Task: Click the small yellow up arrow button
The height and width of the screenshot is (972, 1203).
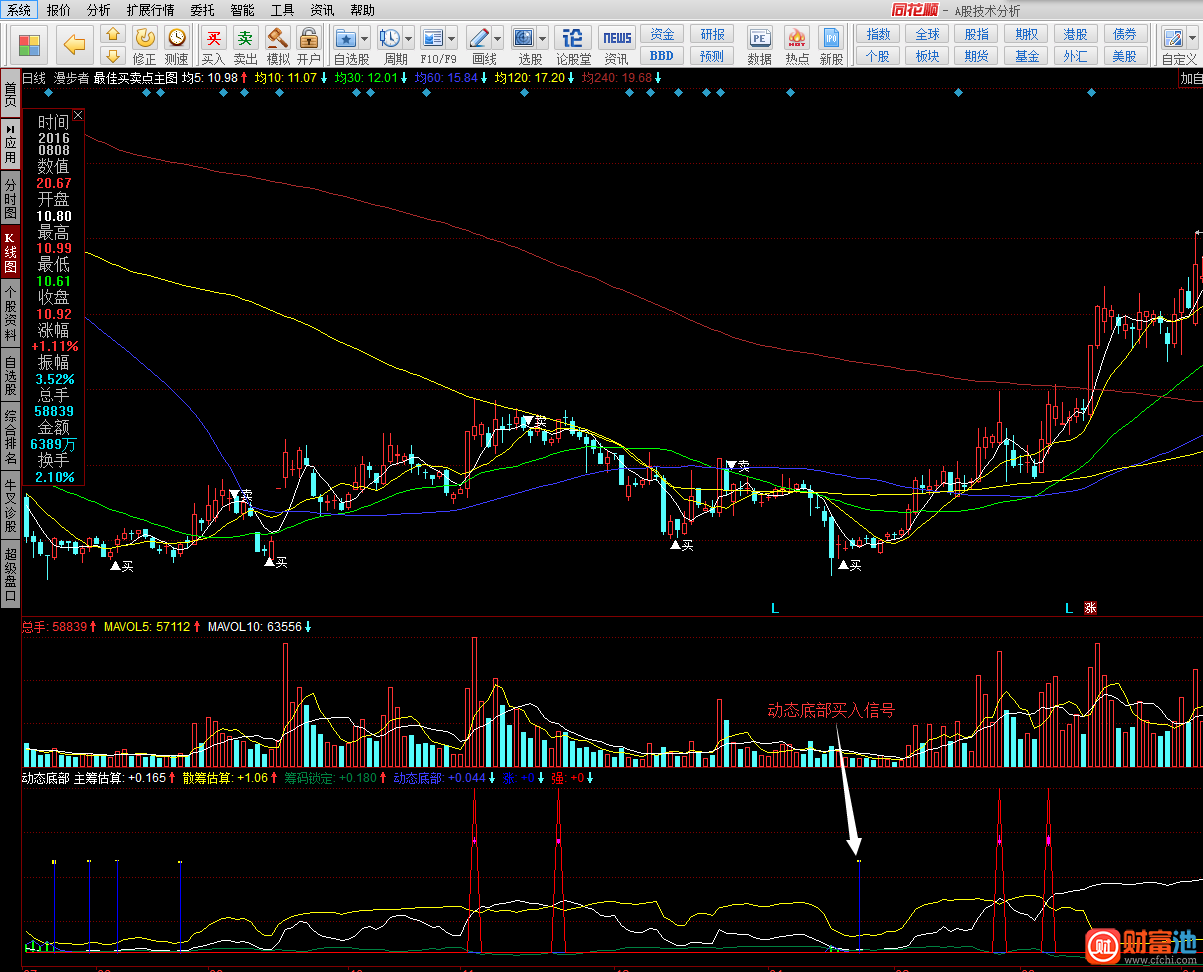Action: coord(113,36)
